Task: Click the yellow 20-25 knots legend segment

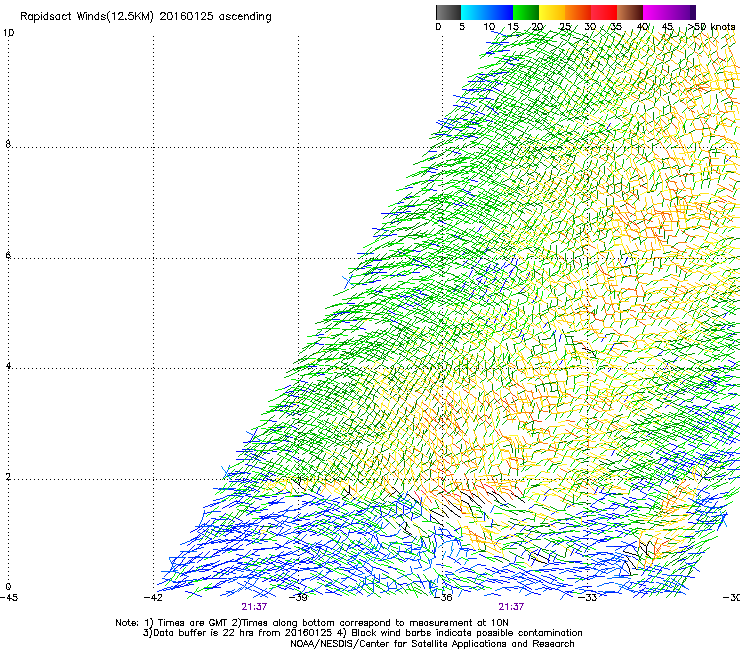Action: click(x=552, y=12)
